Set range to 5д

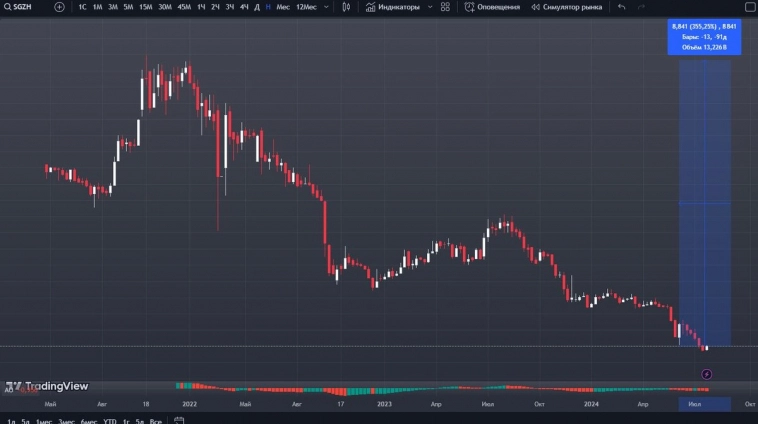pos(25,421)
